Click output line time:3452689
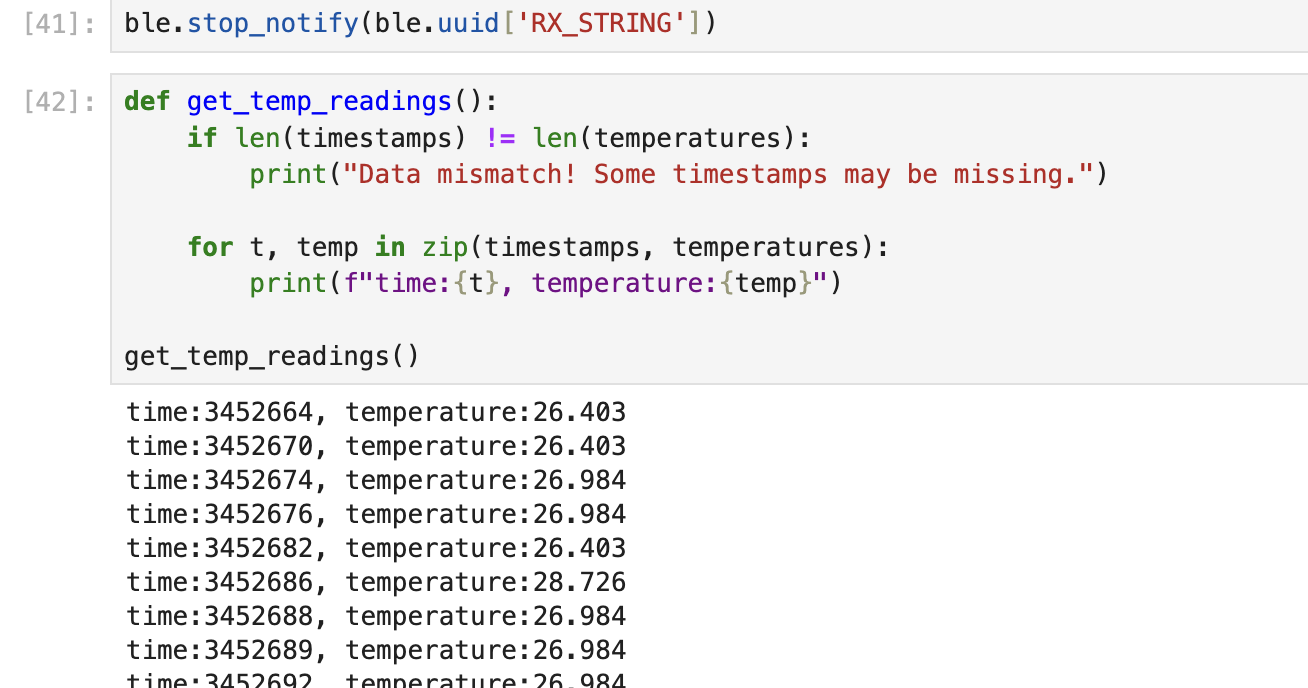Viewport: 1308px width, 688px height. [376, 650]
